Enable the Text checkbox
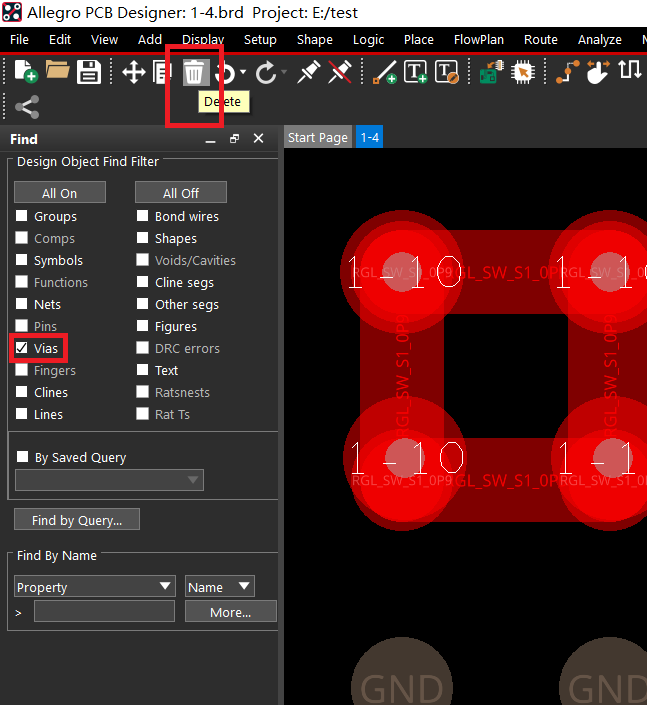 click(x=143, y=370)
